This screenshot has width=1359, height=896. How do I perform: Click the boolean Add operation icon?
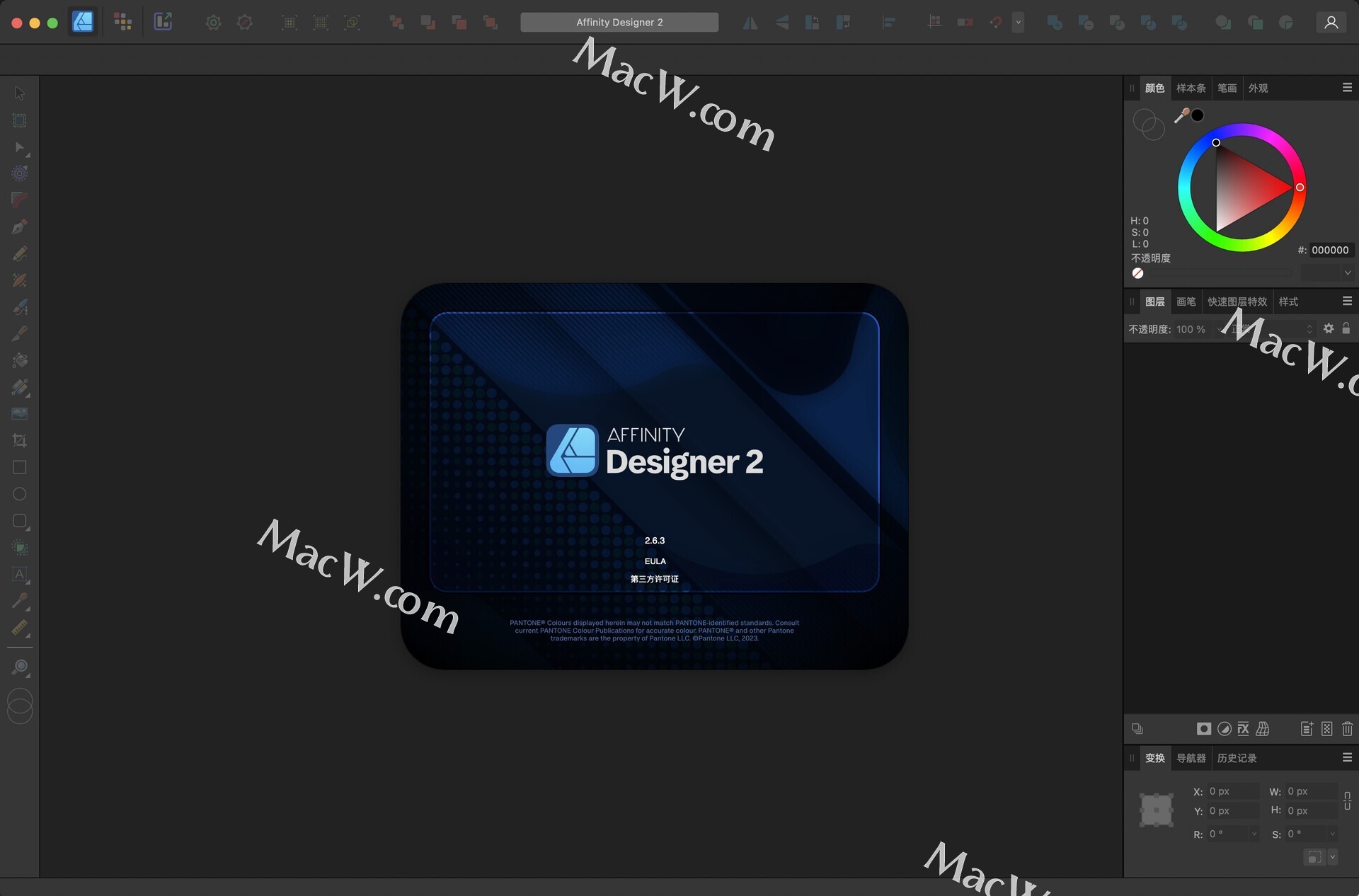coord(1055,23)
